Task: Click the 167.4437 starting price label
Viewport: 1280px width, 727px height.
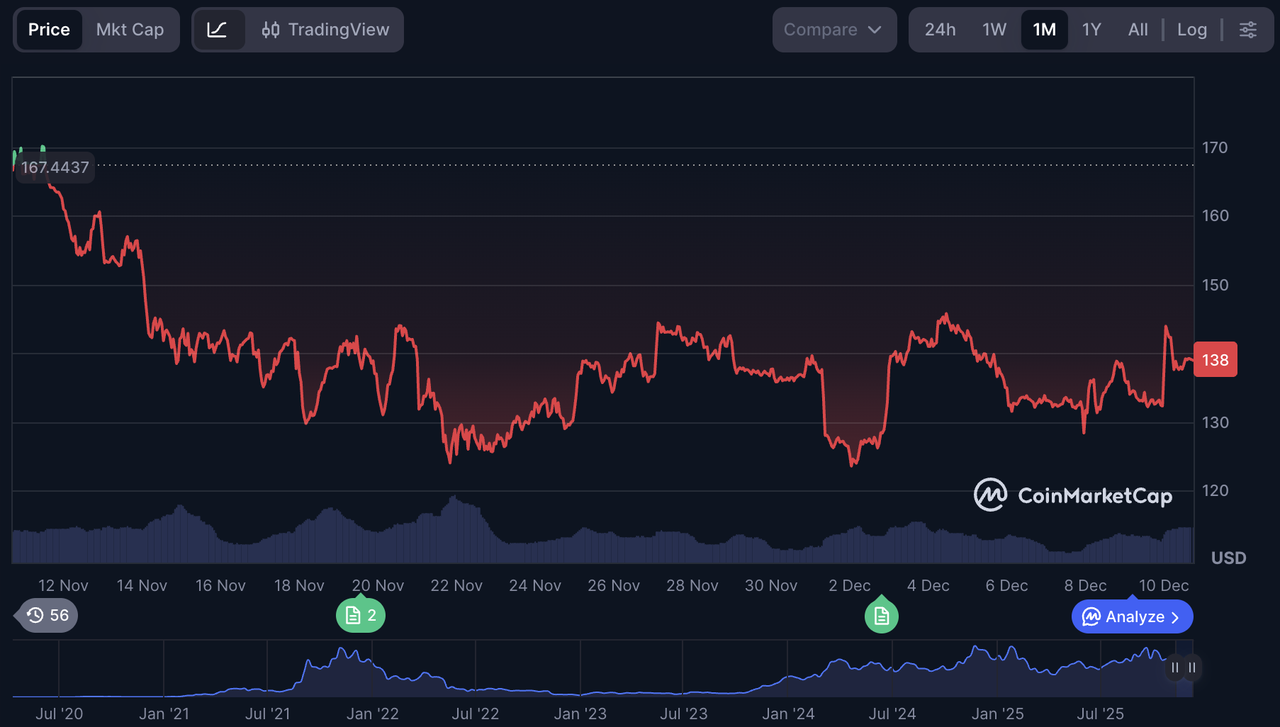Action: (x=55, y=168)
